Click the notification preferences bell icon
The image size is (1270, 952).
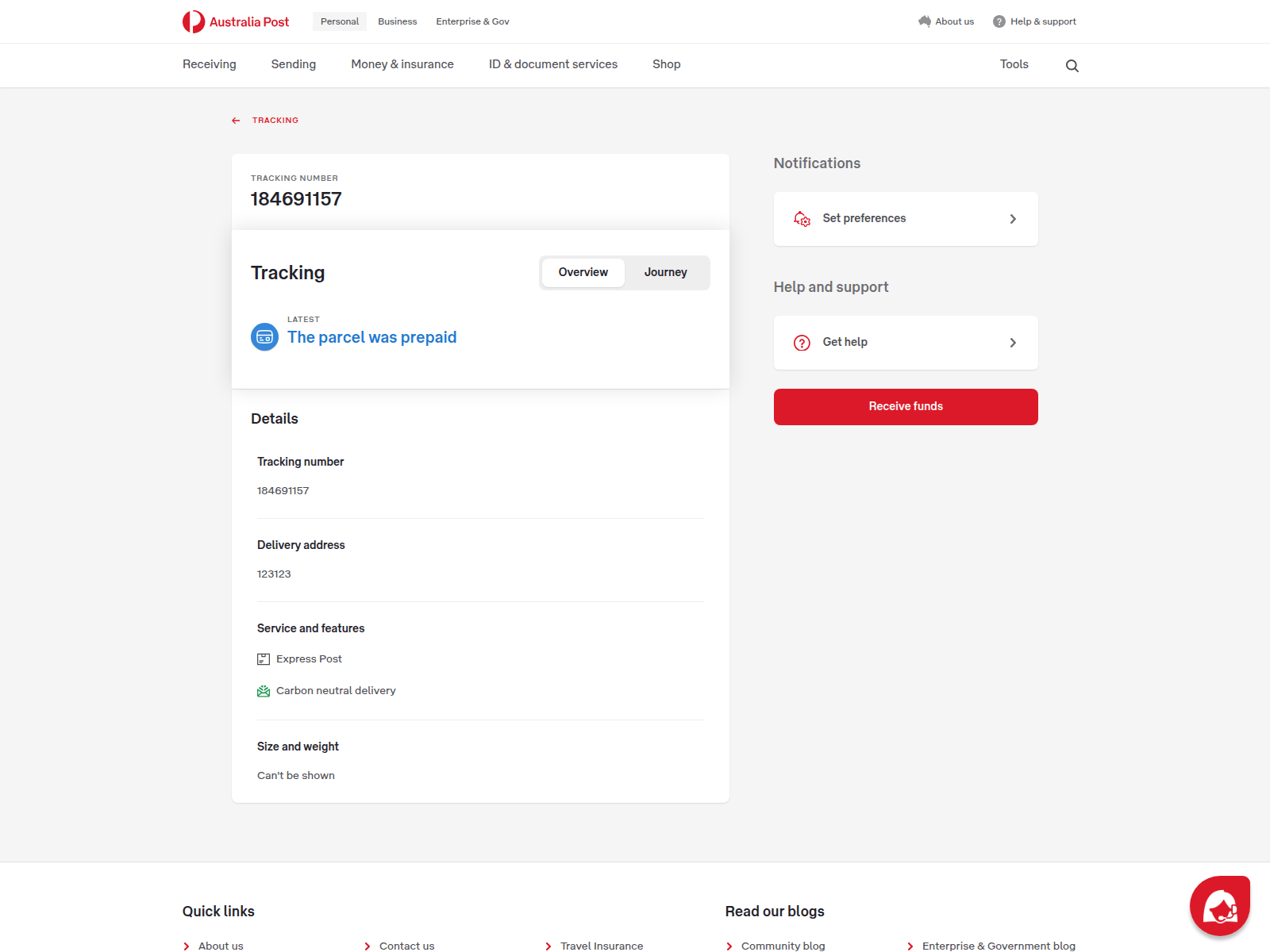point(802,219)
